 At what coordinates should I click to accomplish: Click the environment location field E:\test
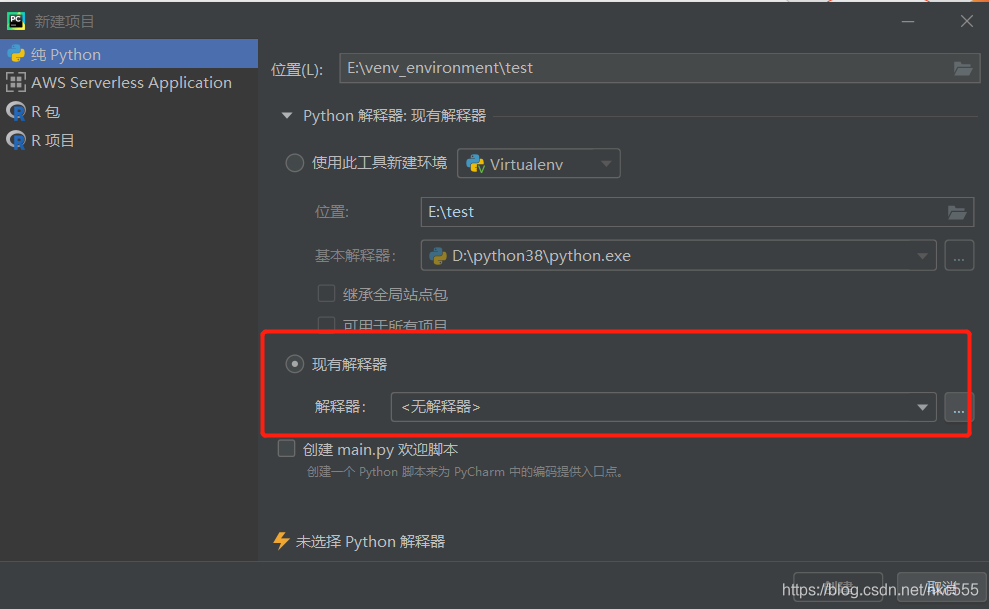697,212
